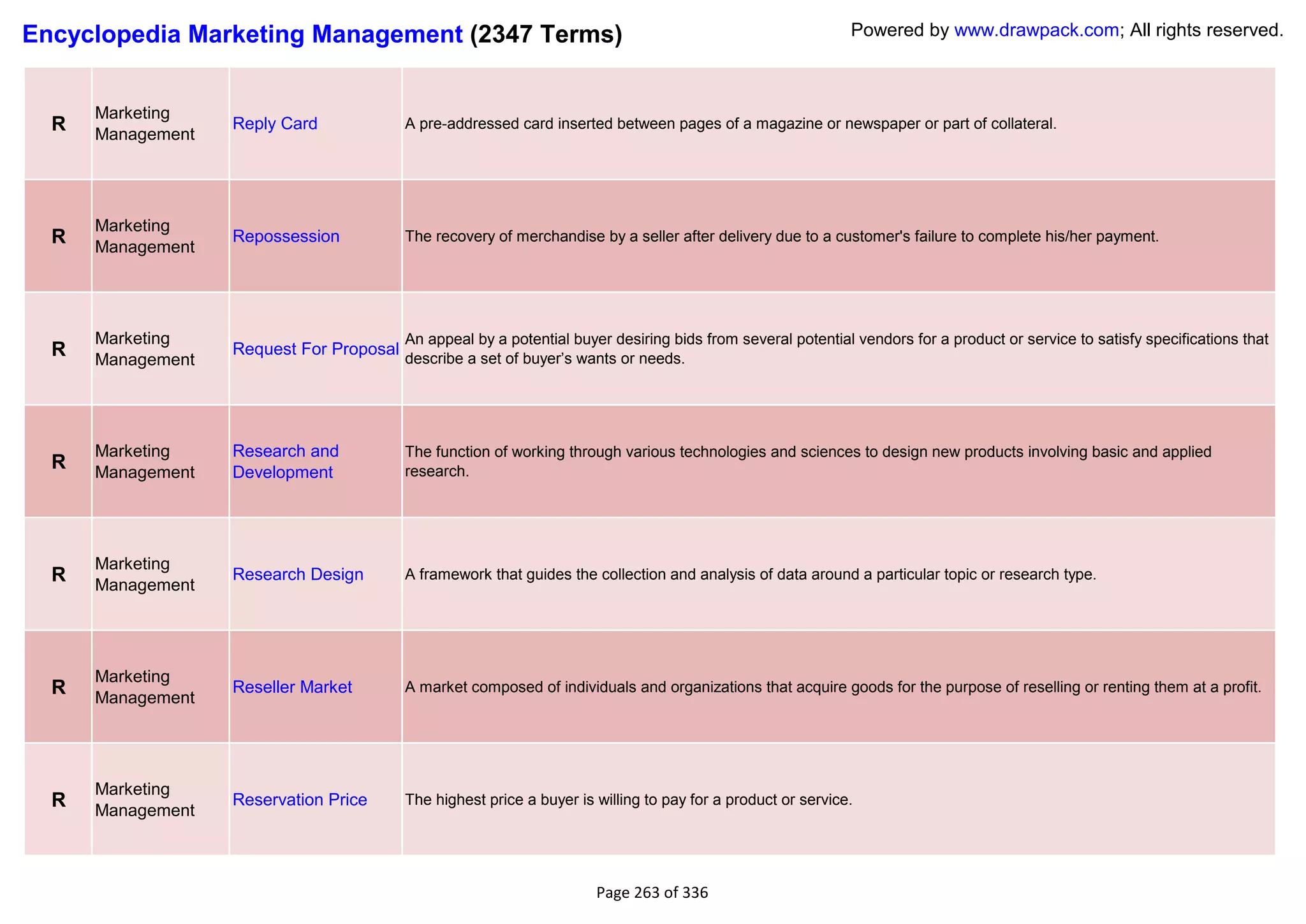The width and height of the screenshot is (1306, 924).
Task: Select the Reply Card definition text
Action: (731, 124)
